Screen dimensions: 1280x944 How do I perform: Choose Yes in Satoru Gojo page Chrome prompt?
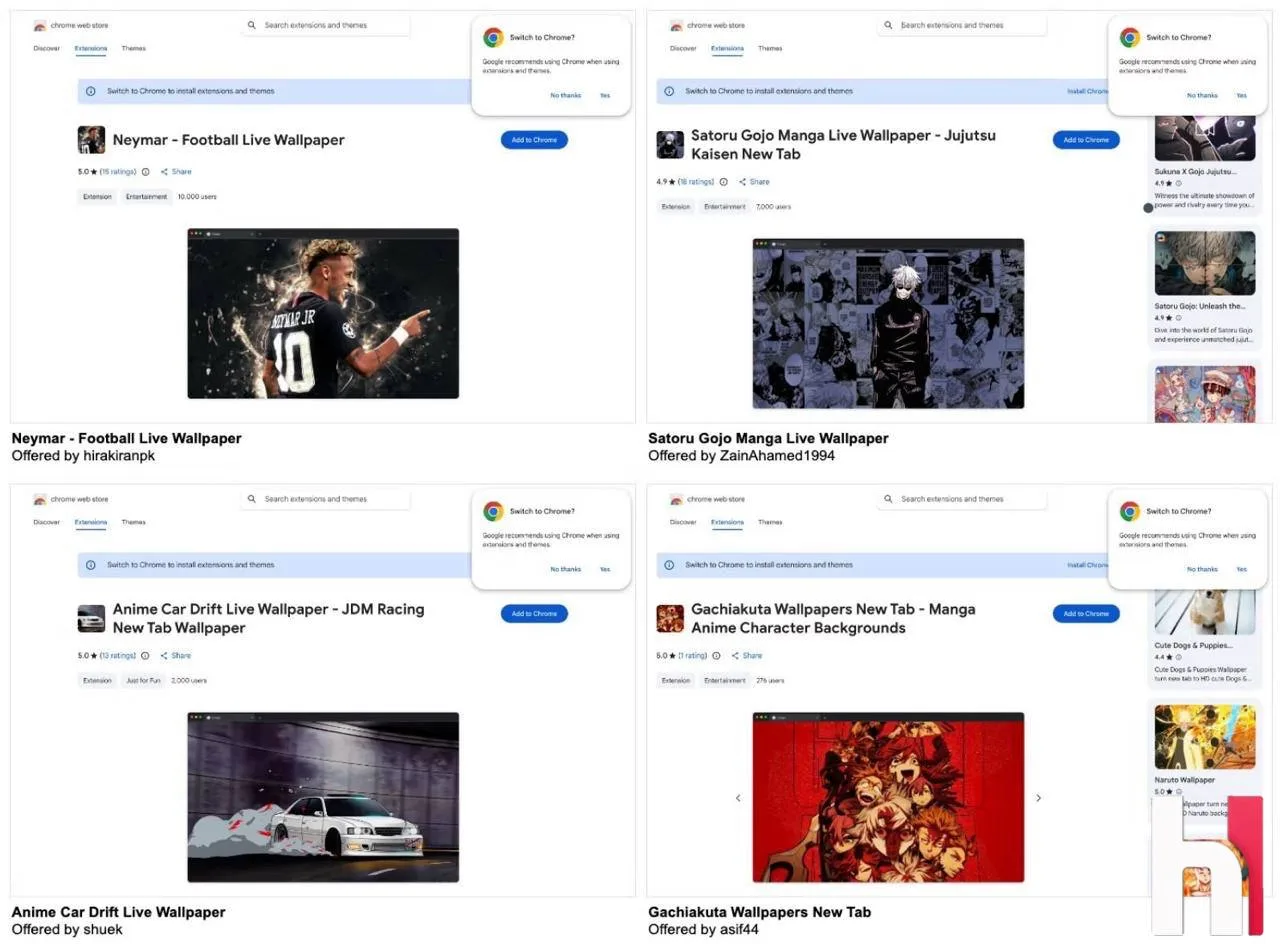click(1241, 95)
